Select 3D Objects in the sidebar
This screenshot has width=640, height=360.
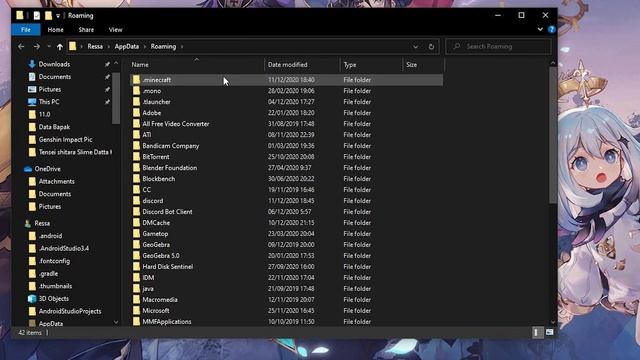click(x=53, y=298)
